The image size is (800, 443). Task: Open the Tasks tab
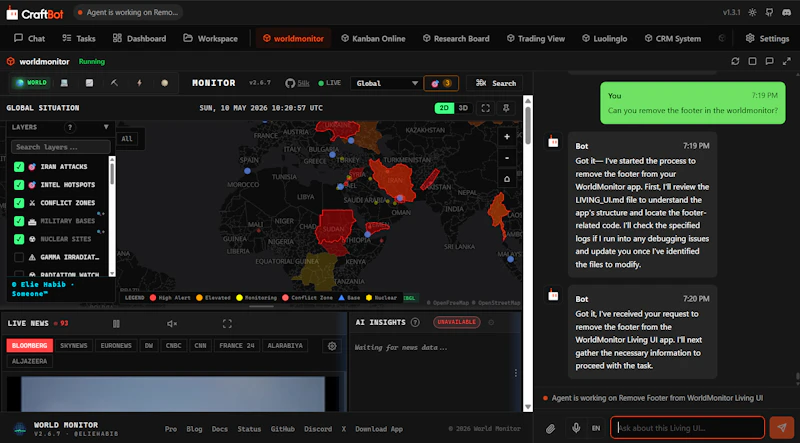click(79, 38)
